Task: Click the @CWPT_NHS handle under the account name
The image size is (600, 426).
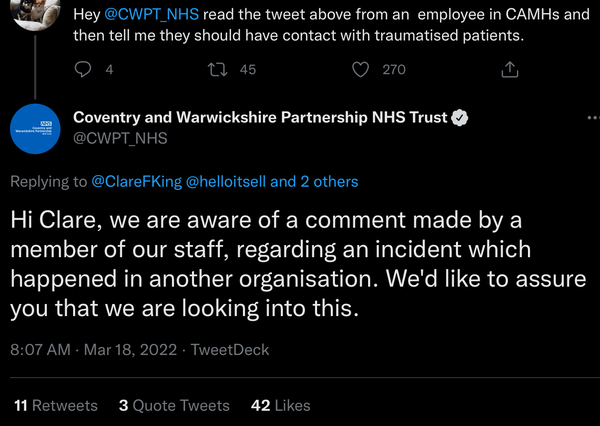Action: (x=119, y=138)
